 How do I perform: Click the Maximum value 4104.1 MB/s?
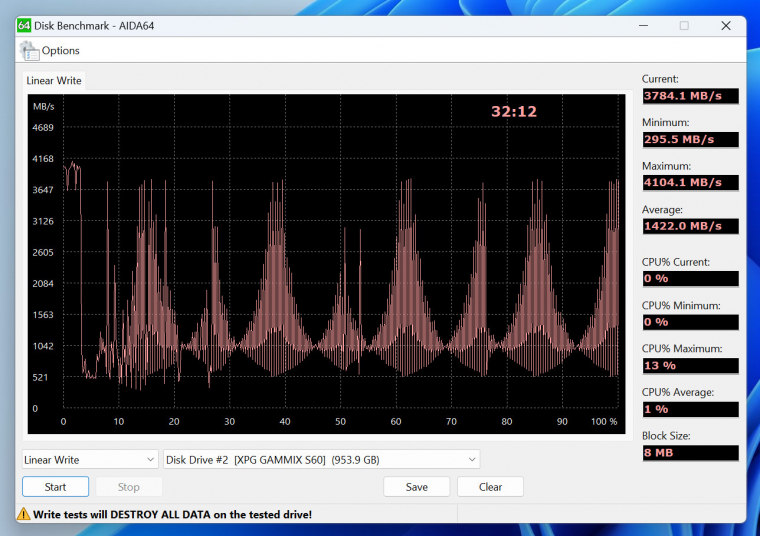(691, 183)
